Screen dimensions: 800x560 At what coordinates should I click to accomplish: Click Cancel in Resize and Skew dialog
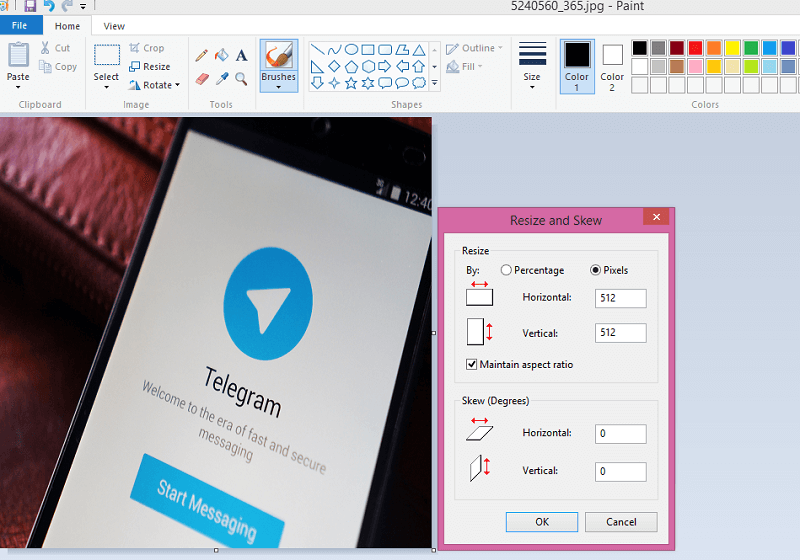[x=621, y=522]
